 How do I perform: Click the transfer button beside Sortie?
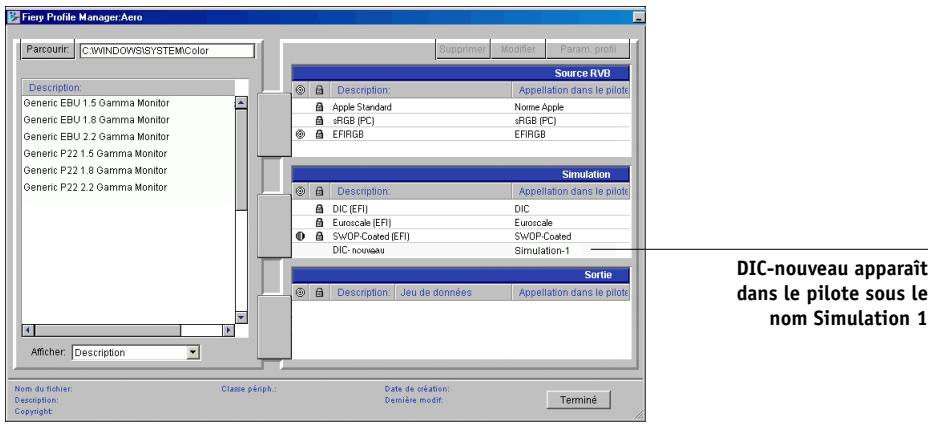click(274, 327)
